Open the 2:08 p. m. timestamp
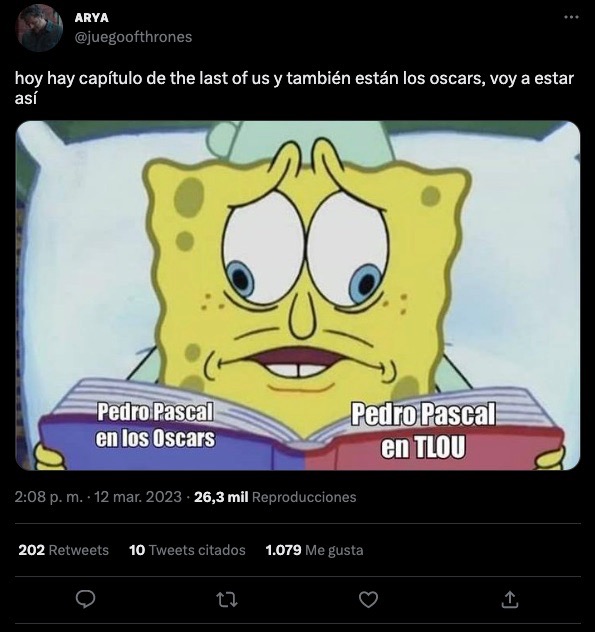The image size is (595, 632). 48,497
